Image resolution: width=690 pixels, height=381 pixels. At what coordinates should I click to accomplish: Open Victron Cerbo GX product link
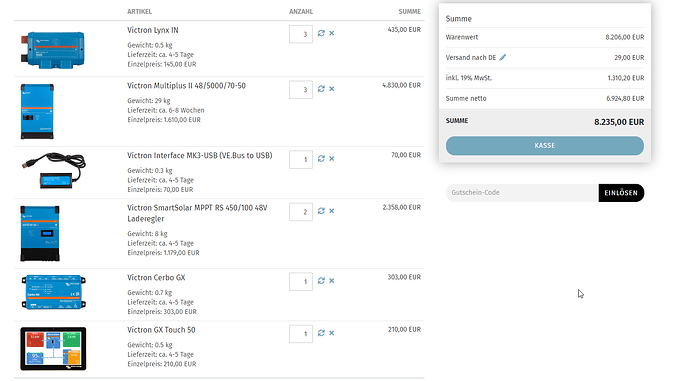[x=156, y=278]
